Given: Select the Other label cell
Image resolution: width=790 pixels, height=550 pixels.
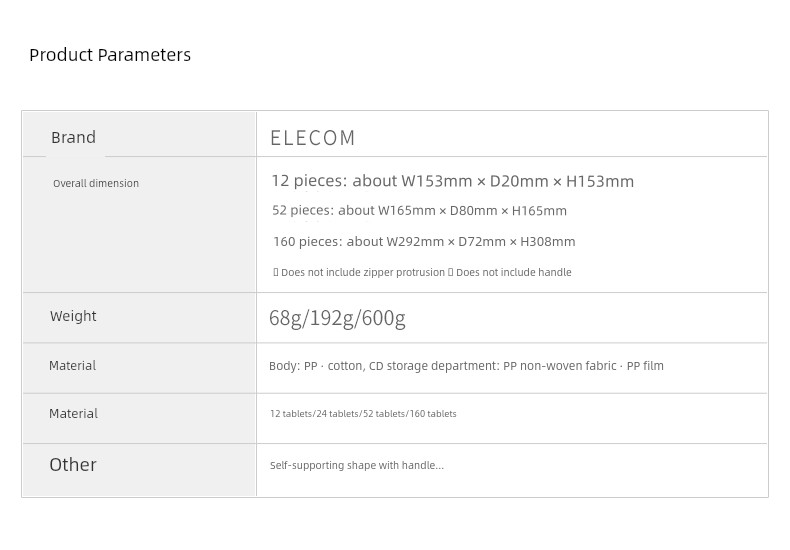Looking at the screenshot, I should [x=140, y=470].
